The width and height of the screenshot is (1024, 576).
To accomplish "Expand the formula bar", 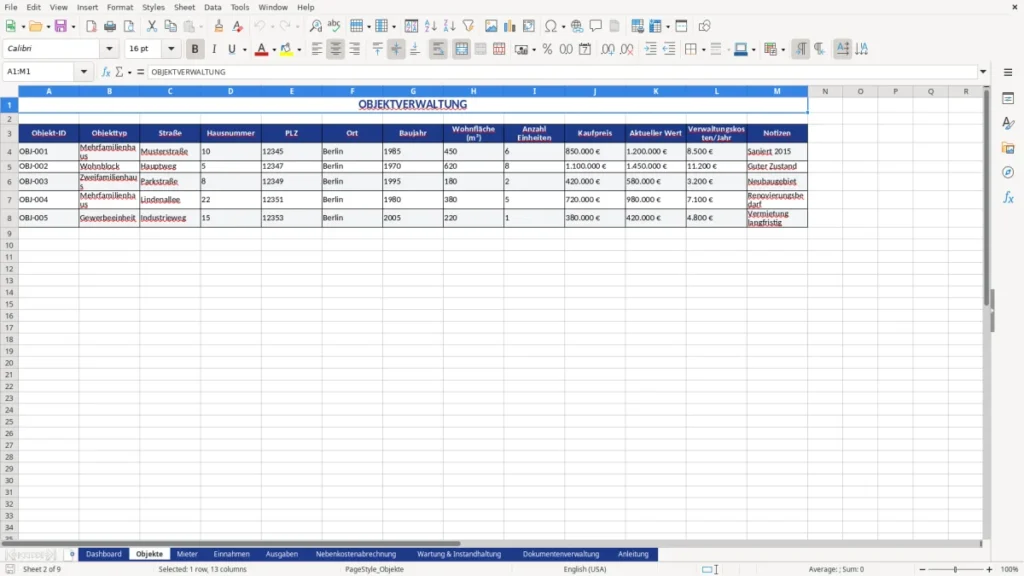I will pos(983,72).
